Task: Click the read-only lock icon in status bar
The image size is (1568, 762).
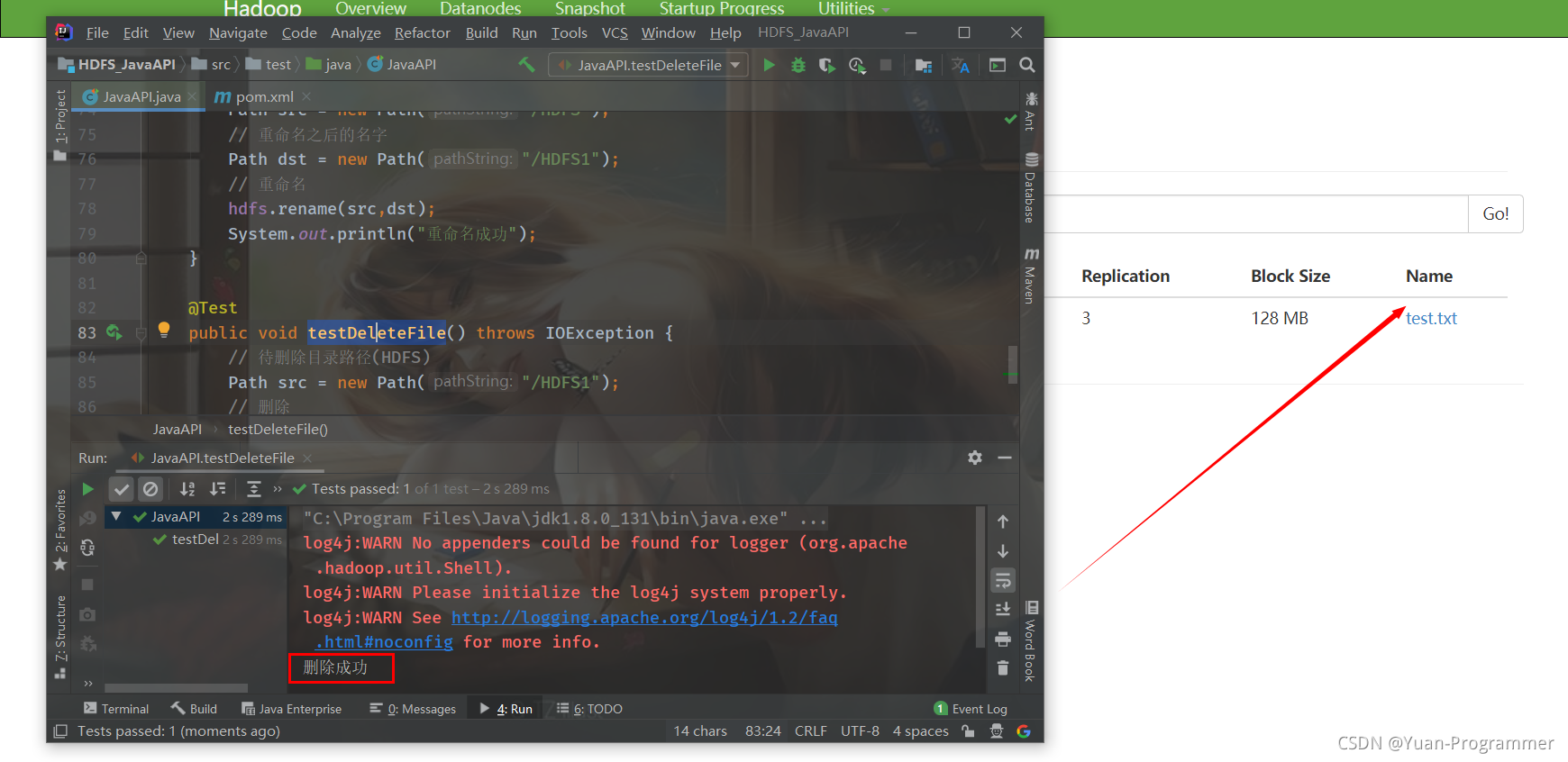Action: (x=968, y=731)
